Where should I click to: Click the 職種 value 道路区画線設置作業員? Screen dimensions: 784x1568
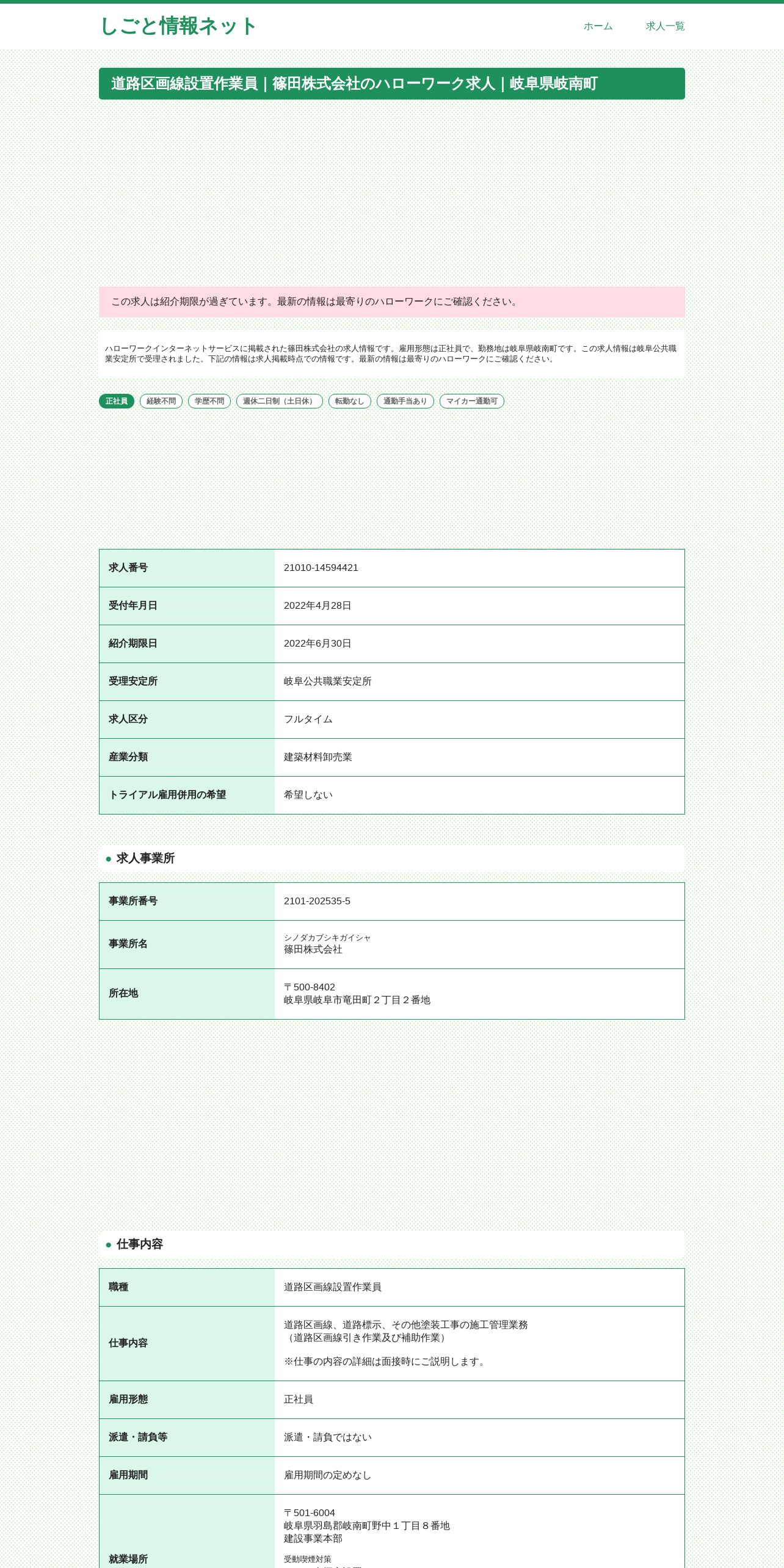tap(333, 1287)
